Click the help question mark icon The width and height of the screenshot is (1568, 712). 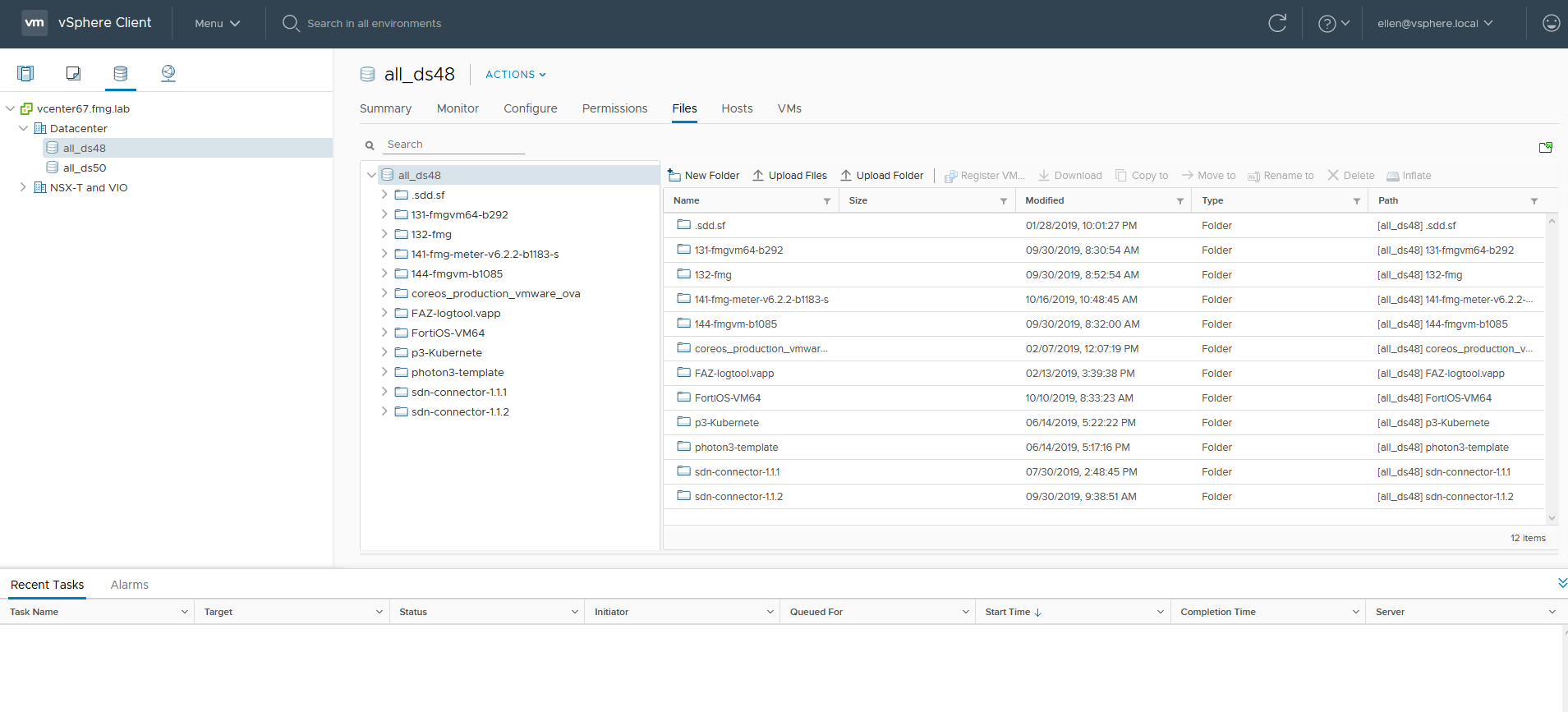pyautogui.click(x=1327, y=24)
